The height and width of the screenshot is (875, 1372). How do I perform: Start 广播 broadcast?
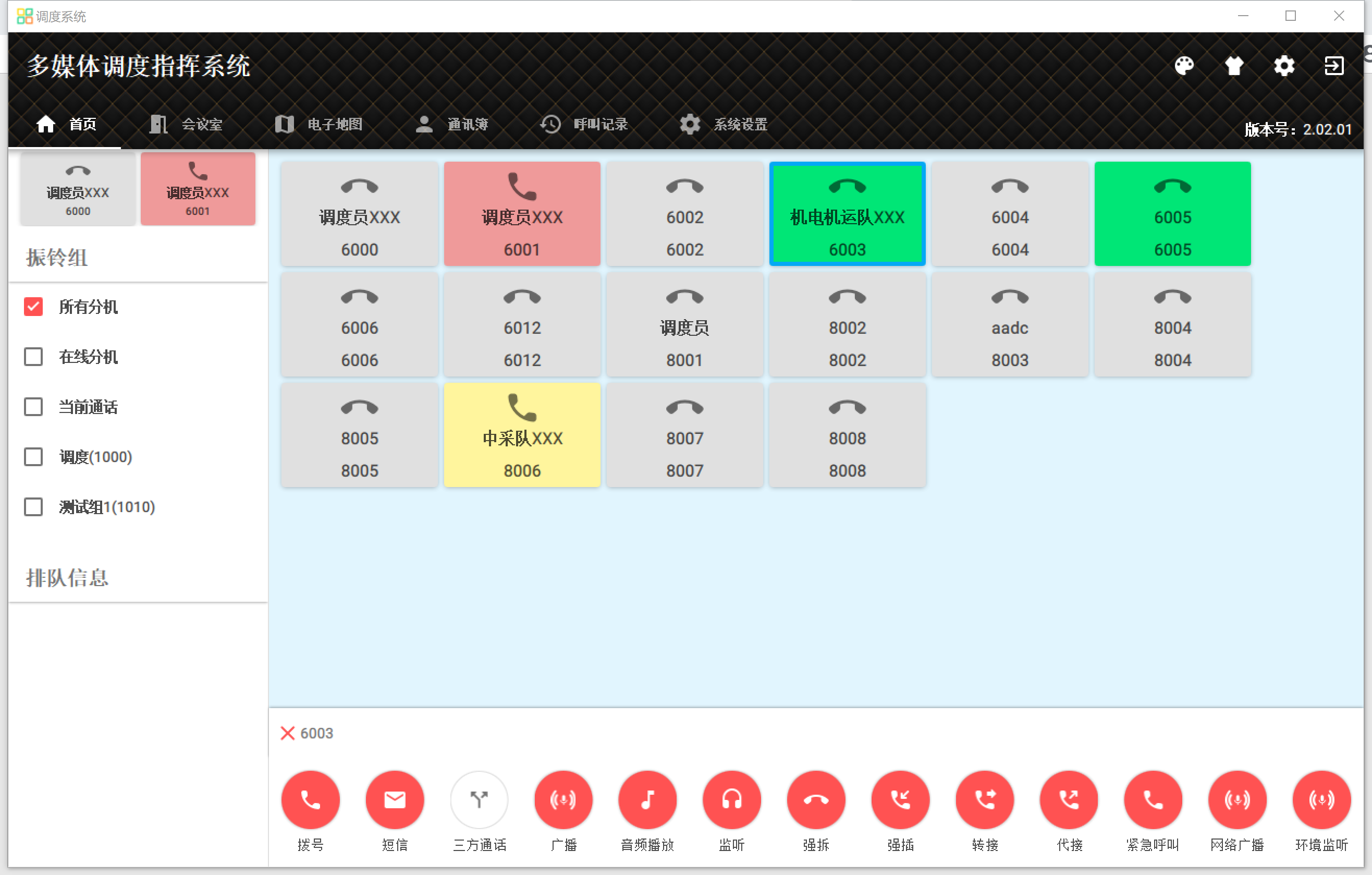tap(563, 799)
